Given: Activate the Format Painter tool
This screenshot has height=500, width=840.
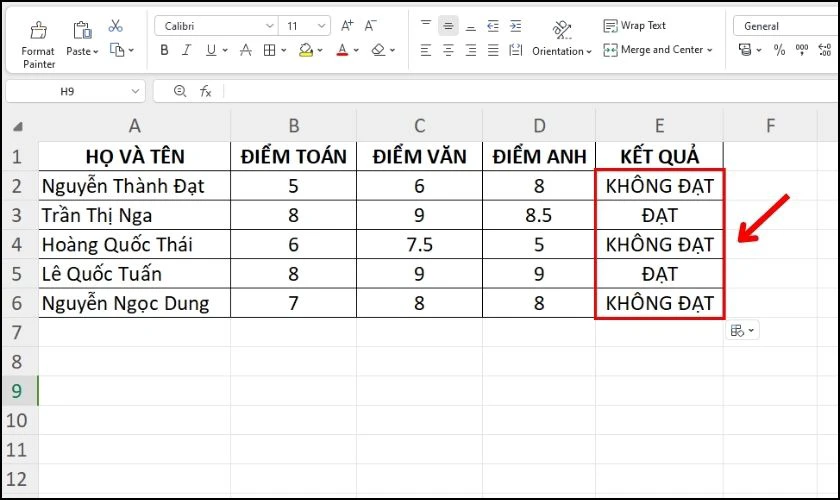Looking at the screenshot, I should pyautogui.click(x=38, y=45).
